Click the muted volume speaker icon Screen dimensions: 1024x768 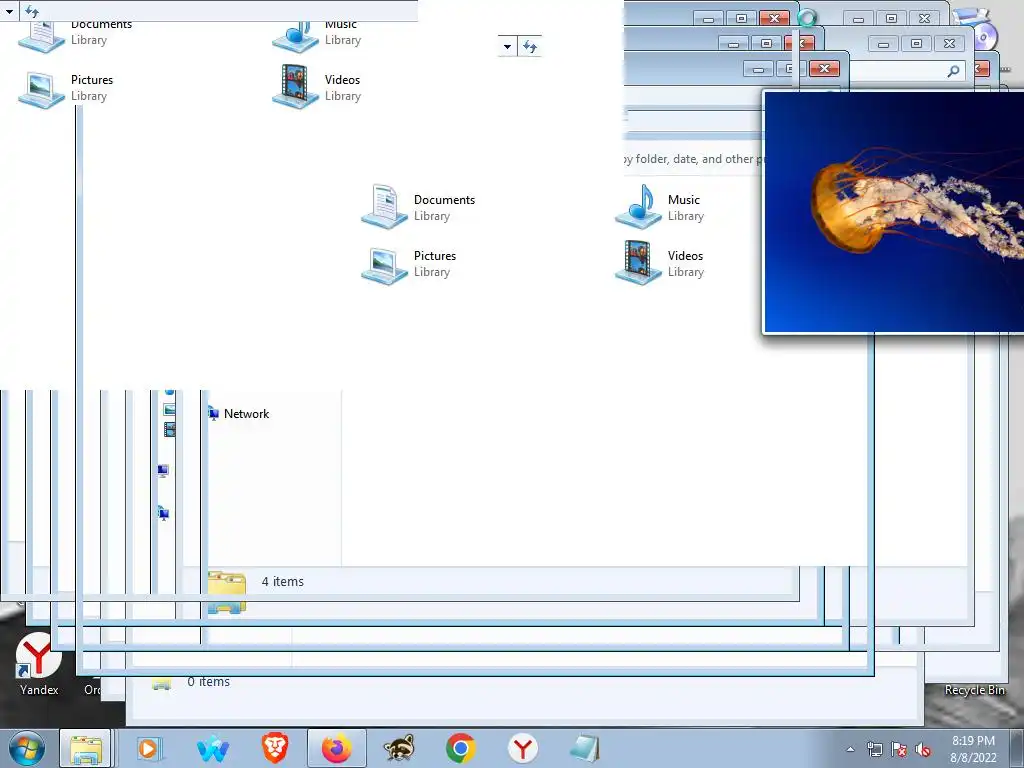[x=923, y=749]
